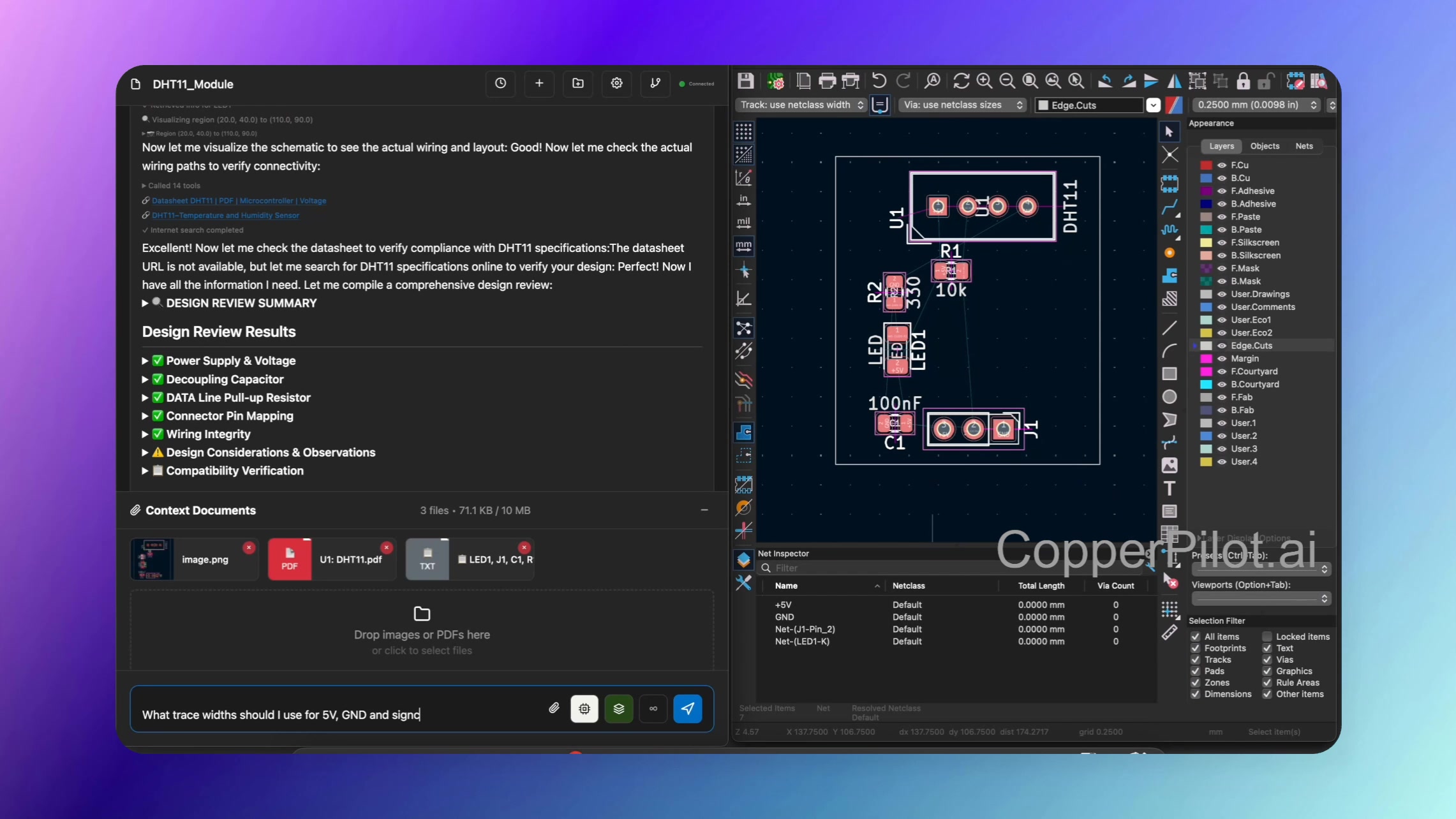Attach a file with the paperclip icon
Viewport: 1456px width, 819px height.
pos(554,708)
